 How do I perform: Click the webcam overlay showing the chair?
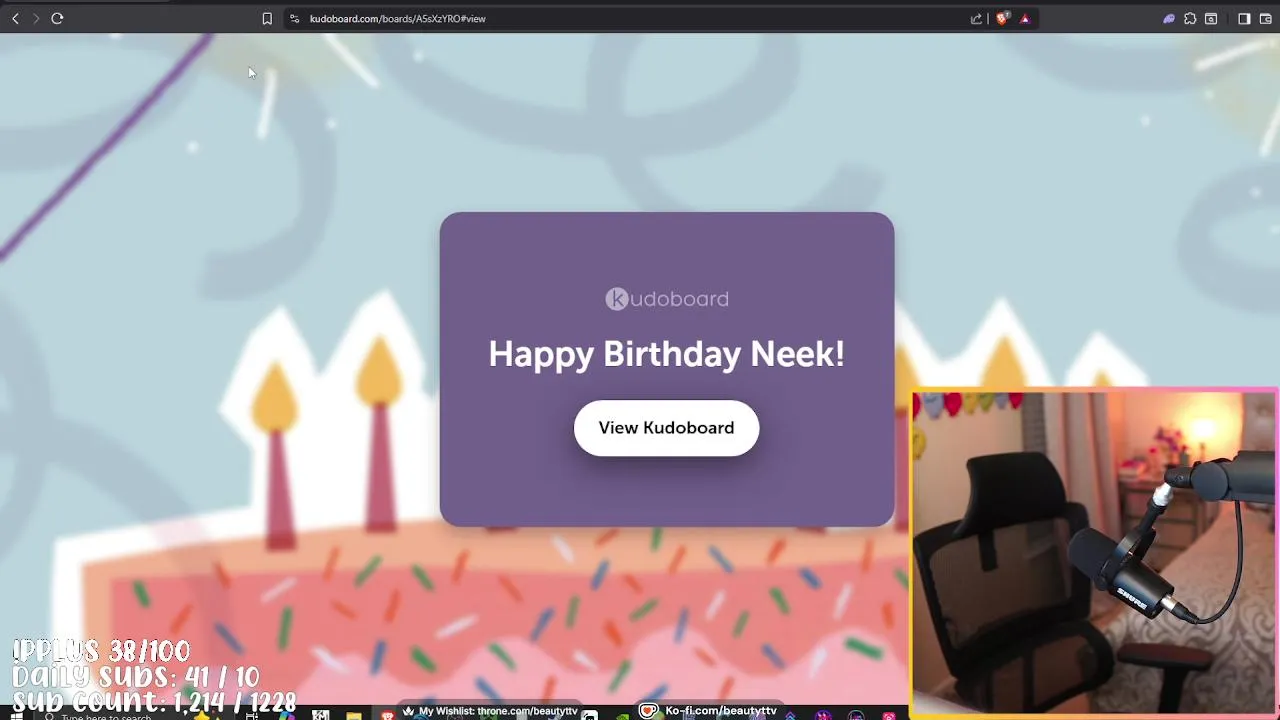pyautogui.click(x=1094, y=552)
